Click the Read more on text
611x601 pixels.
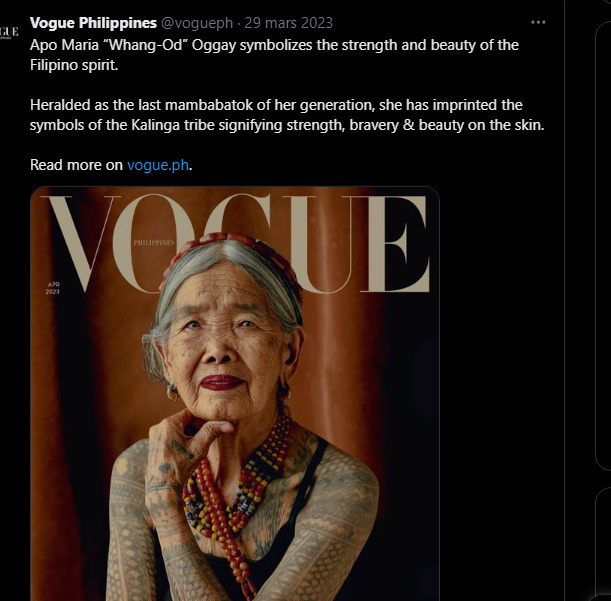(76, 165)
